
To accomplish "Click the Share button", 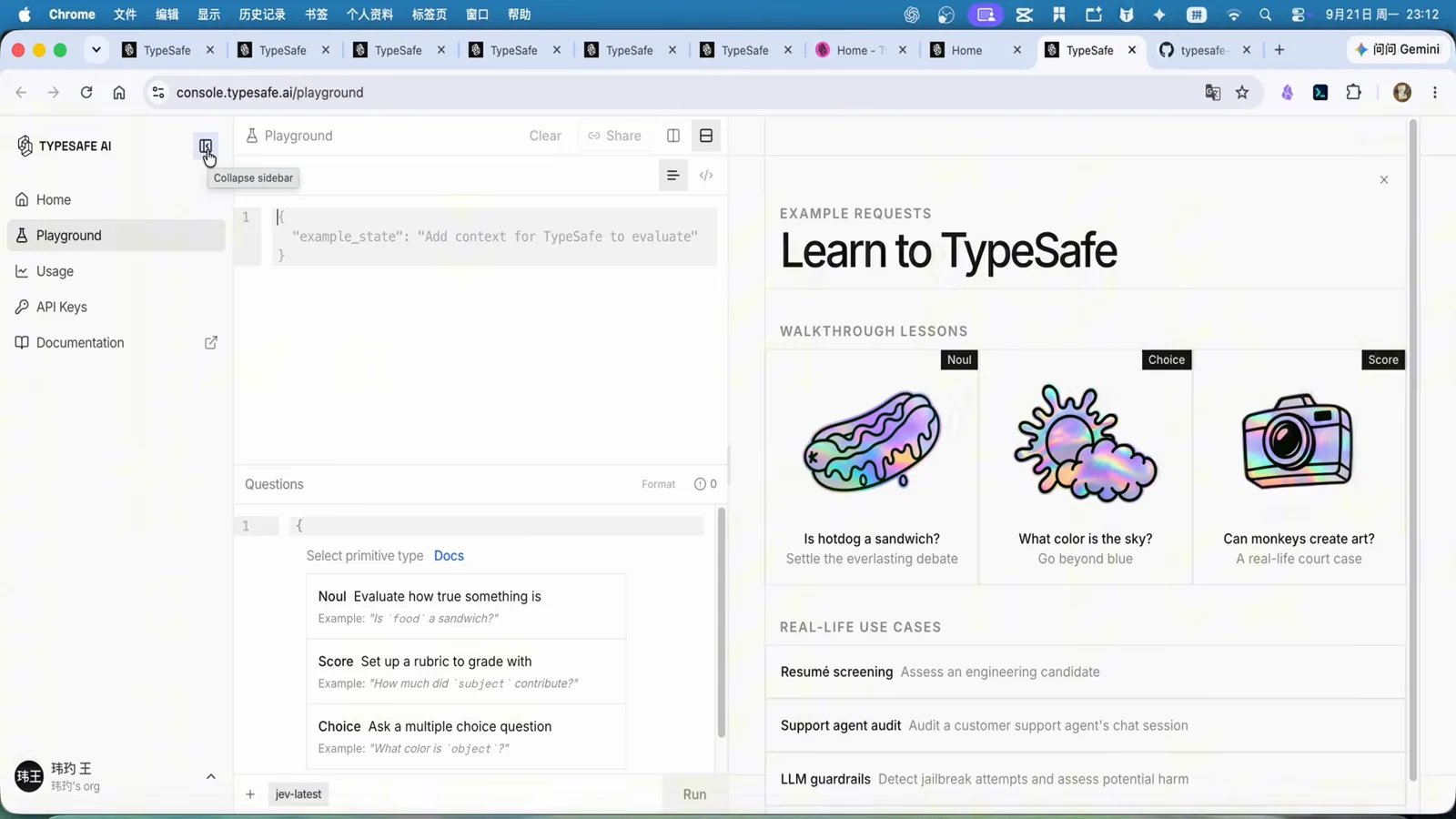I will pos(614,136).
